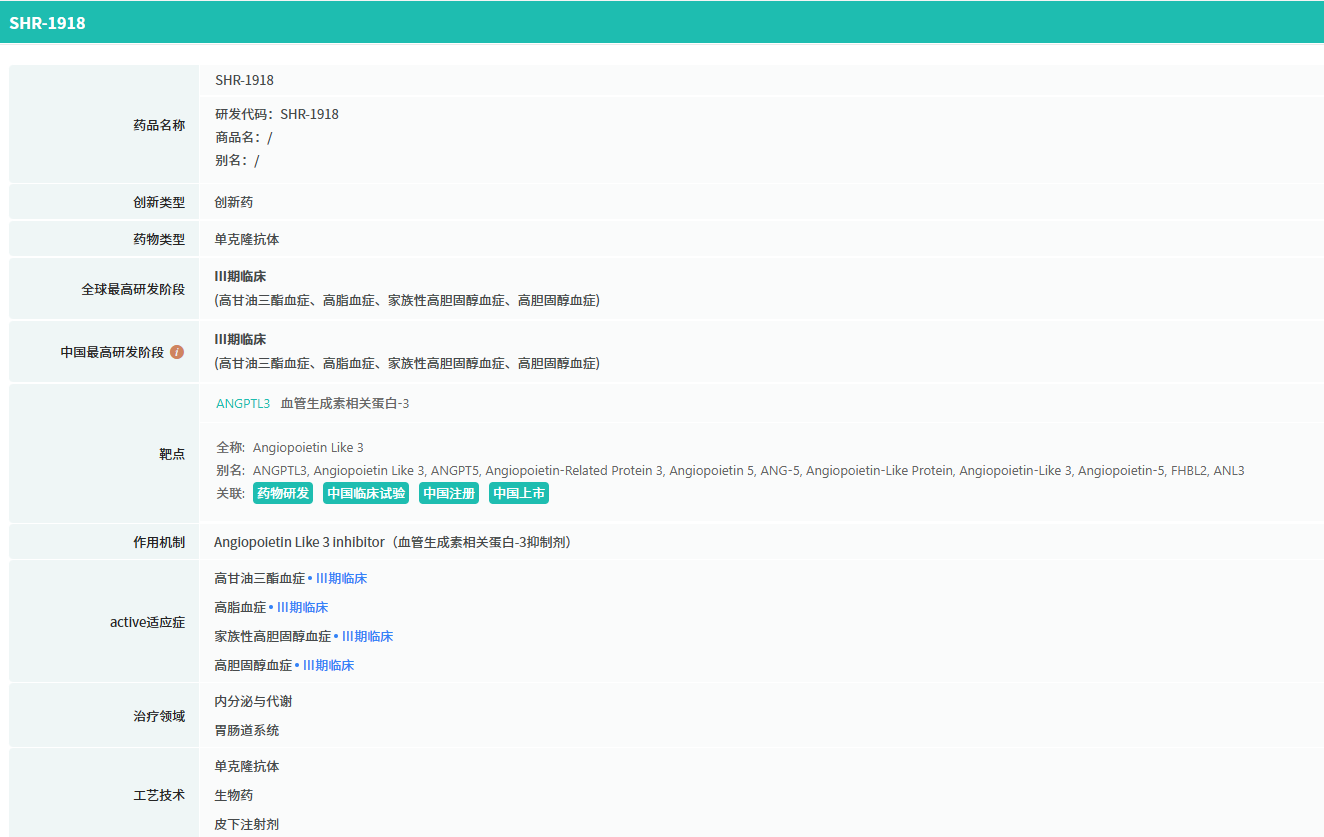1324x837 pixels.
Task: Open III期临床 link next to 高甘油三酯血症
Action: (341, 578)
